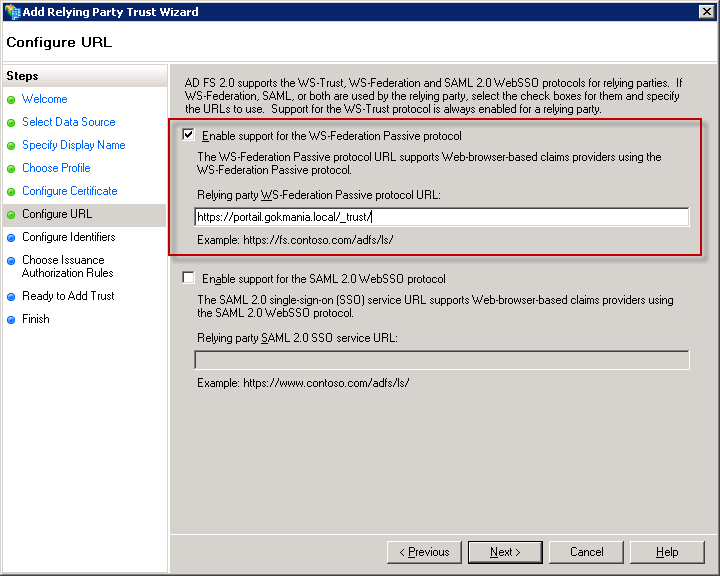The height and width of the screenshot is (576, 720).
Task: Cancel the wizard
Action: (586, 552)
